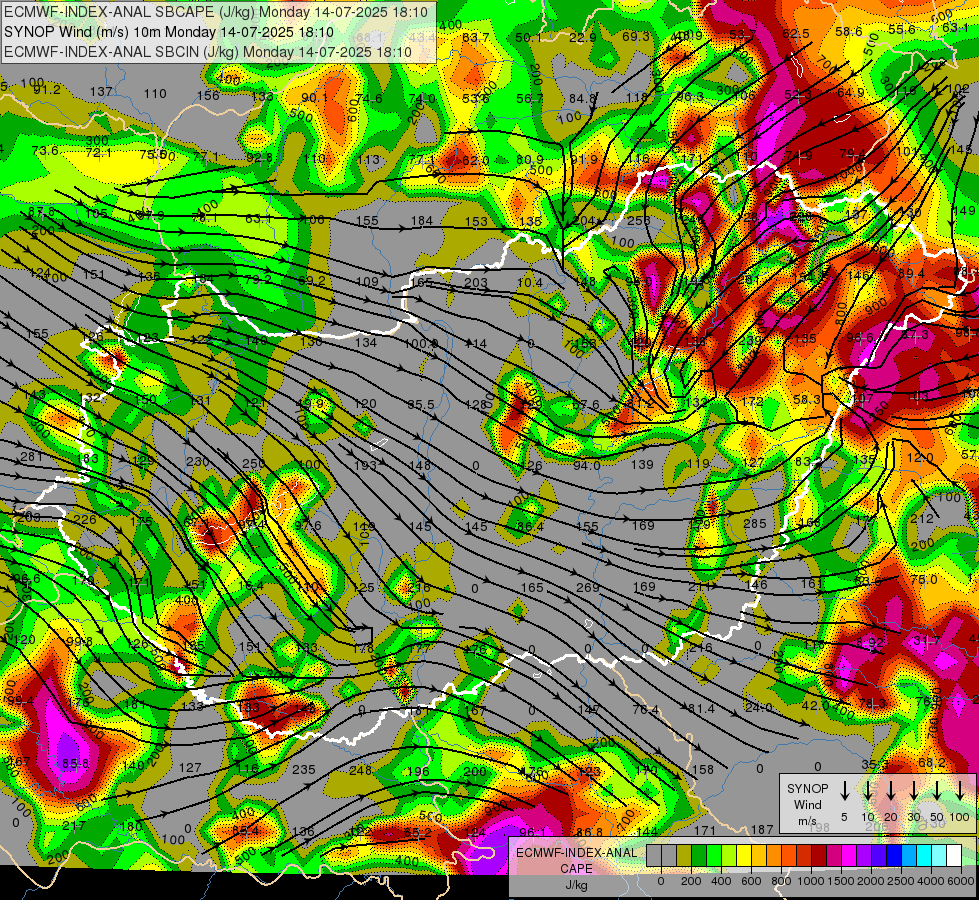Click the '1500' tick label in CAPE legend

[x=841, y=881]
